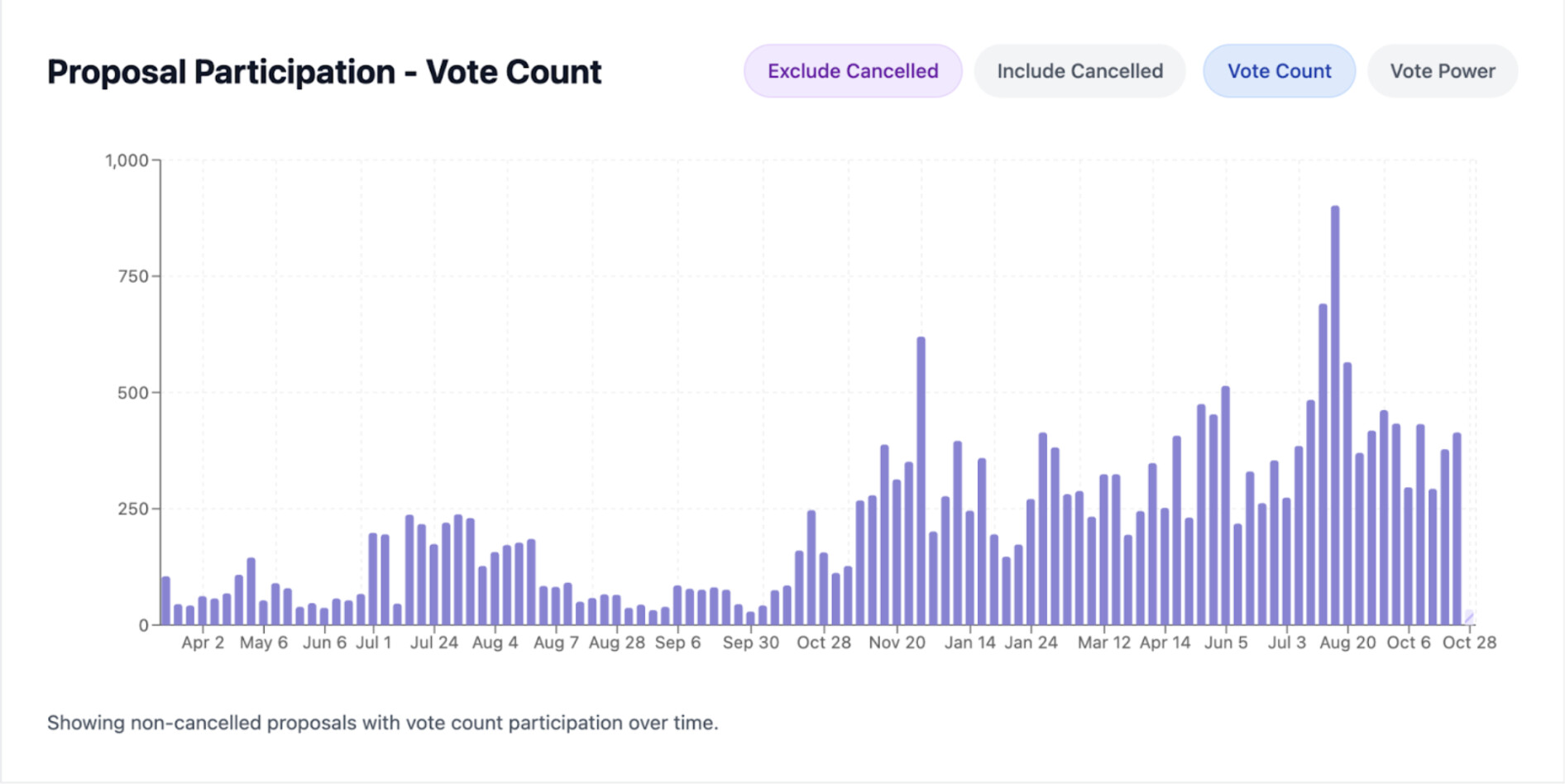
Task: Click the Jan 14 date label
Action: coord(969,643)
